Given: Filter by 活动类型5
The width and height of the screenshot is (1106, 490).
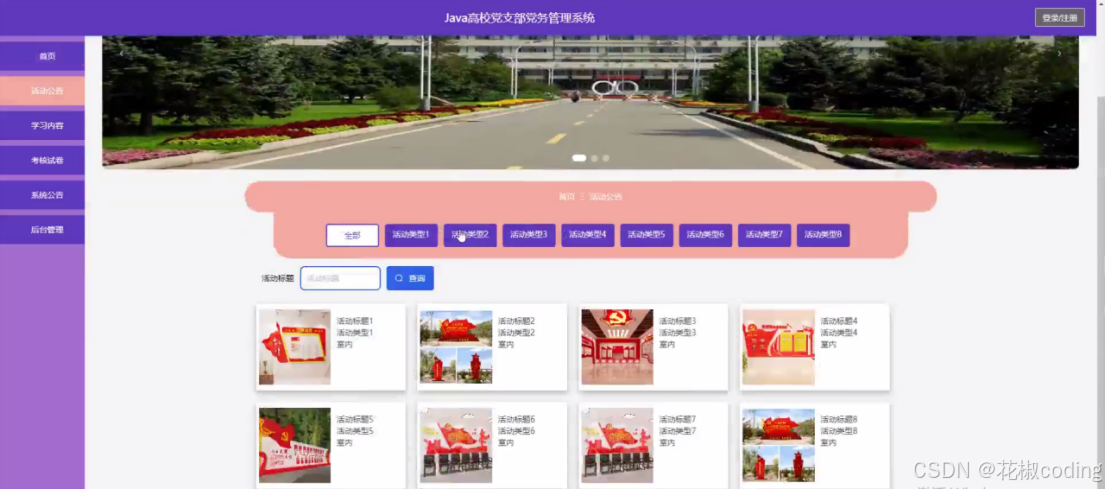Looking at the screenshot, I should (x=647, y=235).
